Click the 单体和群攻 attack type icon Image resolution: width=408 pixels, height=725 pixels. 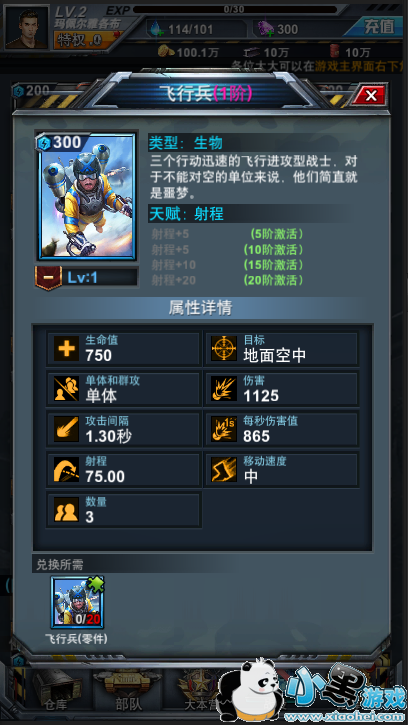[66, 388]
